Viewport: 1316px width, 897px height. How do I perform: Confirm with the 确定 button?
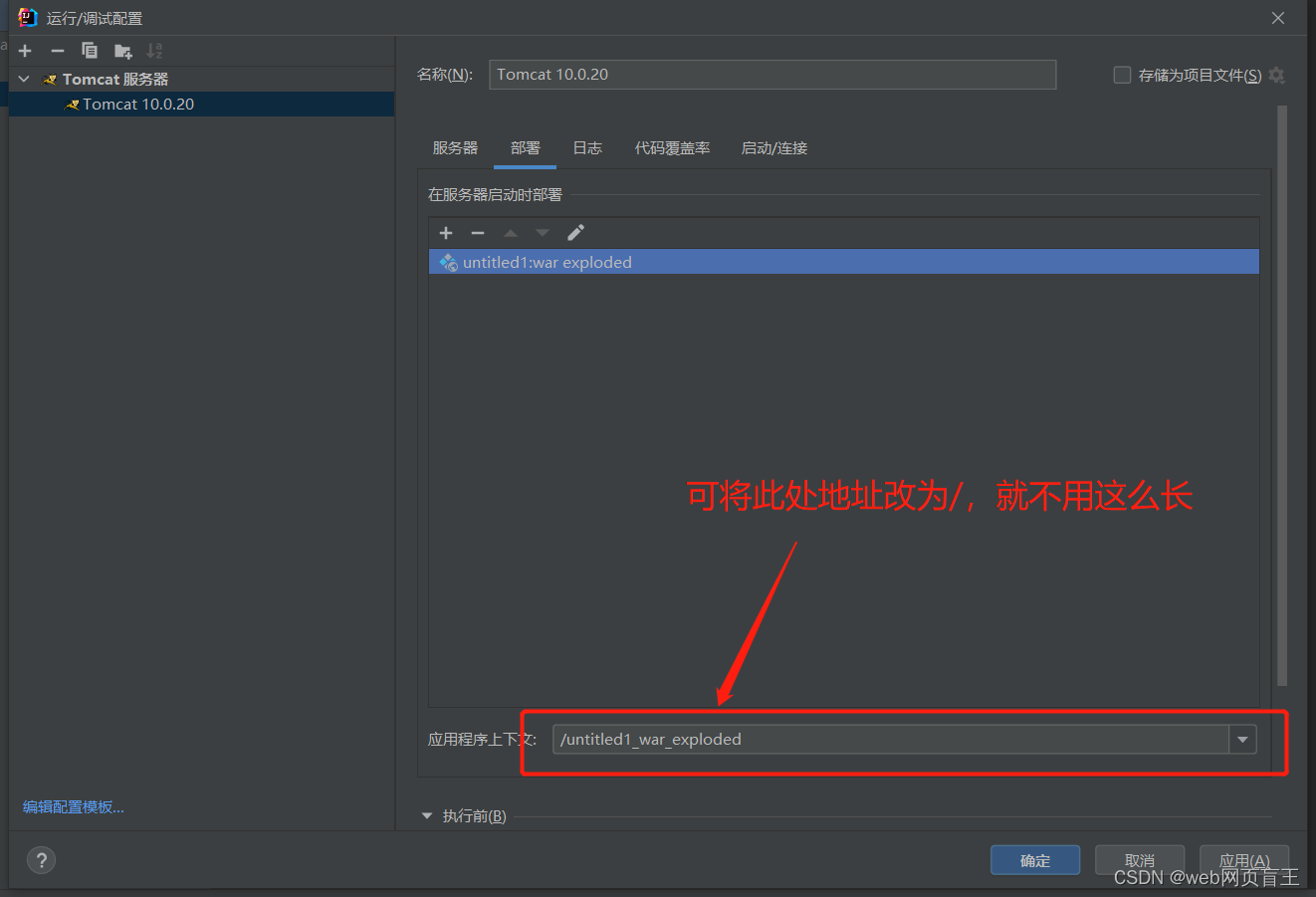[1035, 860]
